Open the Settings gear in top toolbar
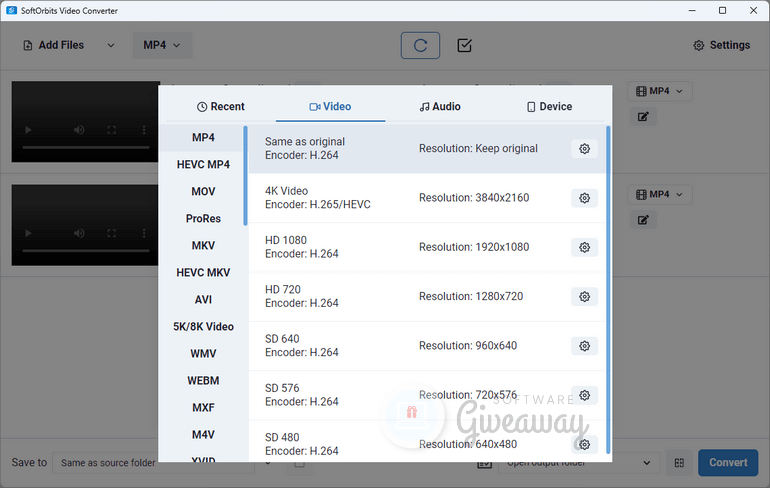The image size is (770, 488). click(721, 45)
